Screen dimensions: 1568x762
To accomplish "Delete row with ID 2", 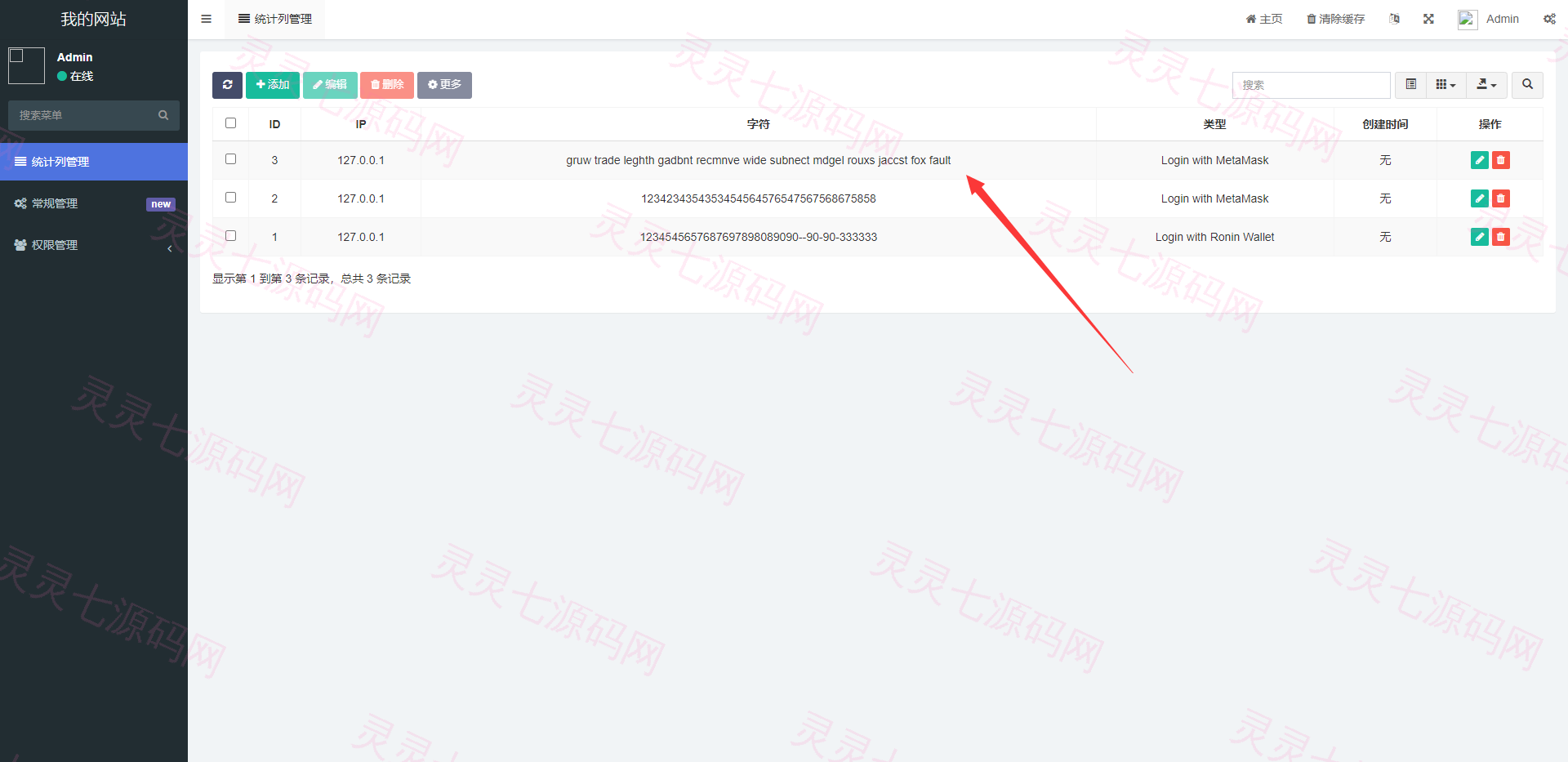I will click(x=1500, y=198).
